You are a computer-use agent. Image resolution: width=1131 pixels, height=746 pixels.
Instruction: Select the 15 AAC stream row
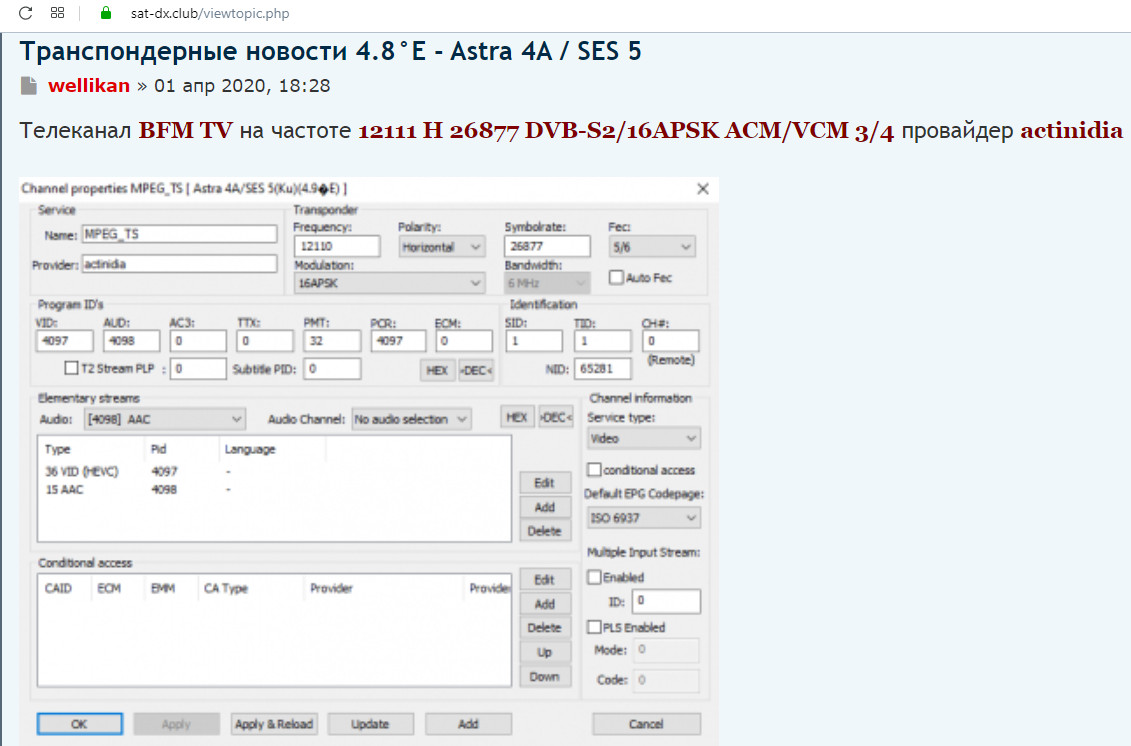click(x=274, y=489)
